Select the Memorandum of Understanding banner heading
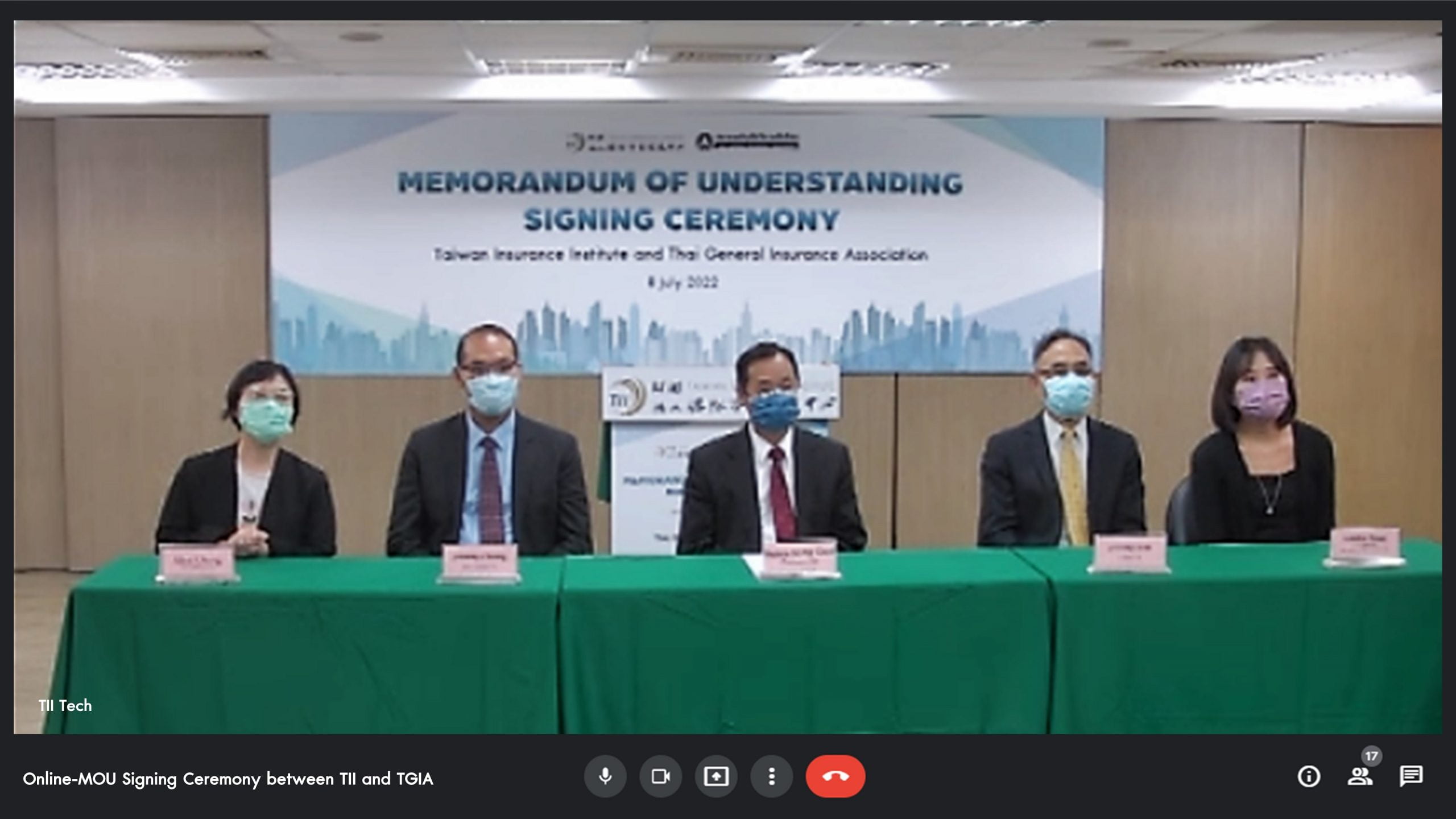1456x819 pixels. coord(680,201)
